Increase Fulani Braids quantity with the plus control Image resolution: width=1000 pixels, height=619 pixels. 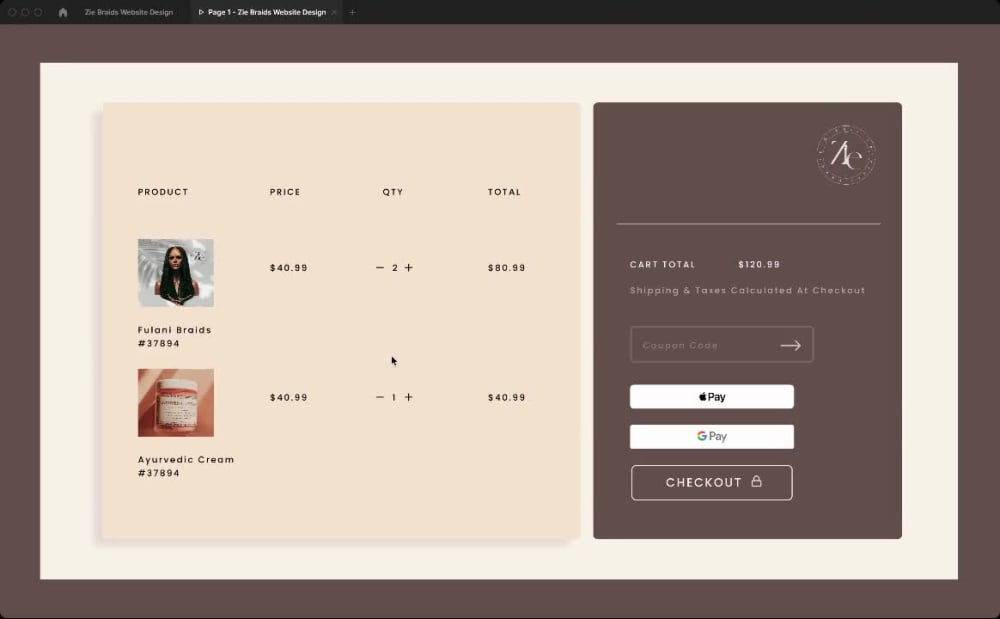(408, 267)
